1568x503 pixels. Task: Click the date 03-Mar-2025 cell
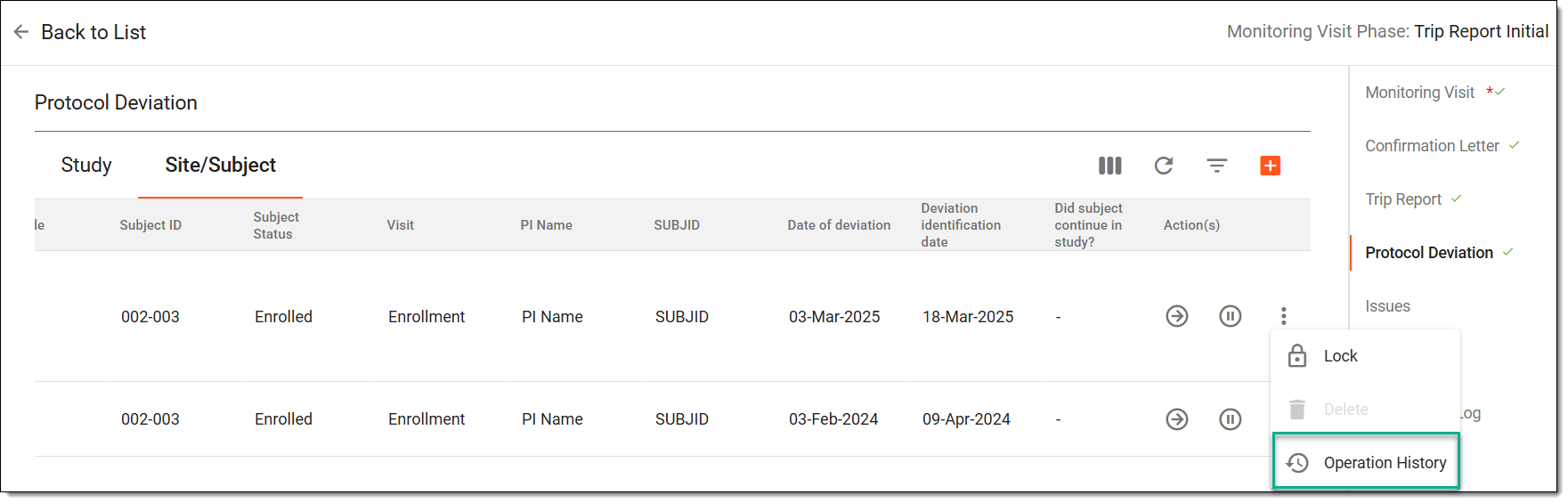click(x=834, y=317)
